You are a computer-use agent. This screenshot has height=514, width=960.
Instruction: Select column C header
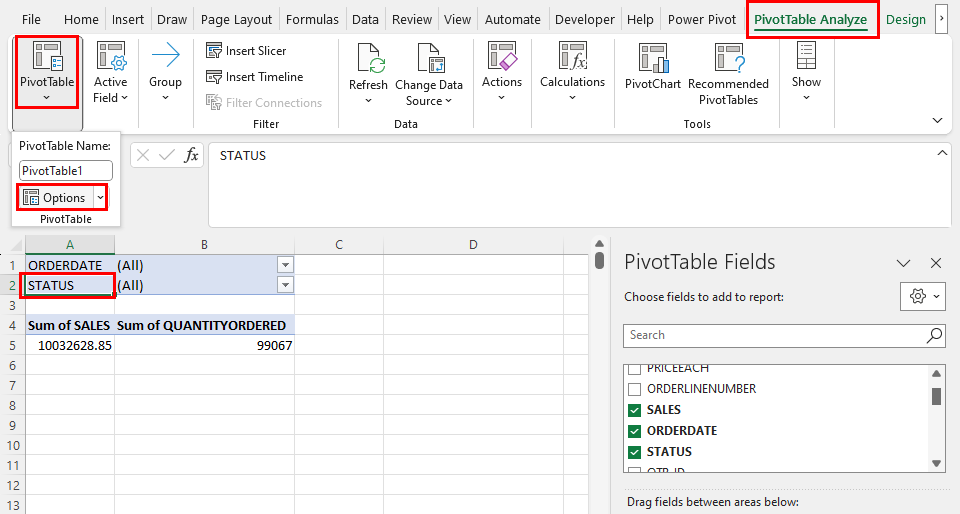[339, 245]
